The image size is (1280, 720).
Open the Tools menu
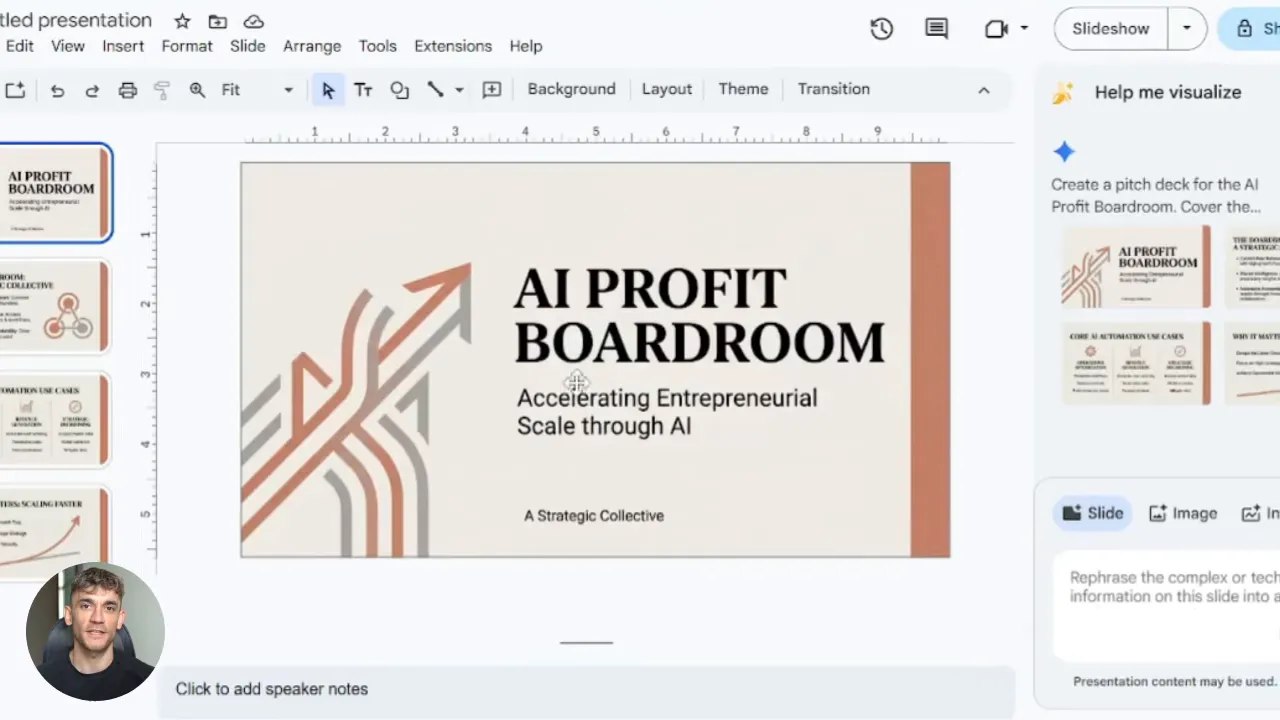[378, 46]
